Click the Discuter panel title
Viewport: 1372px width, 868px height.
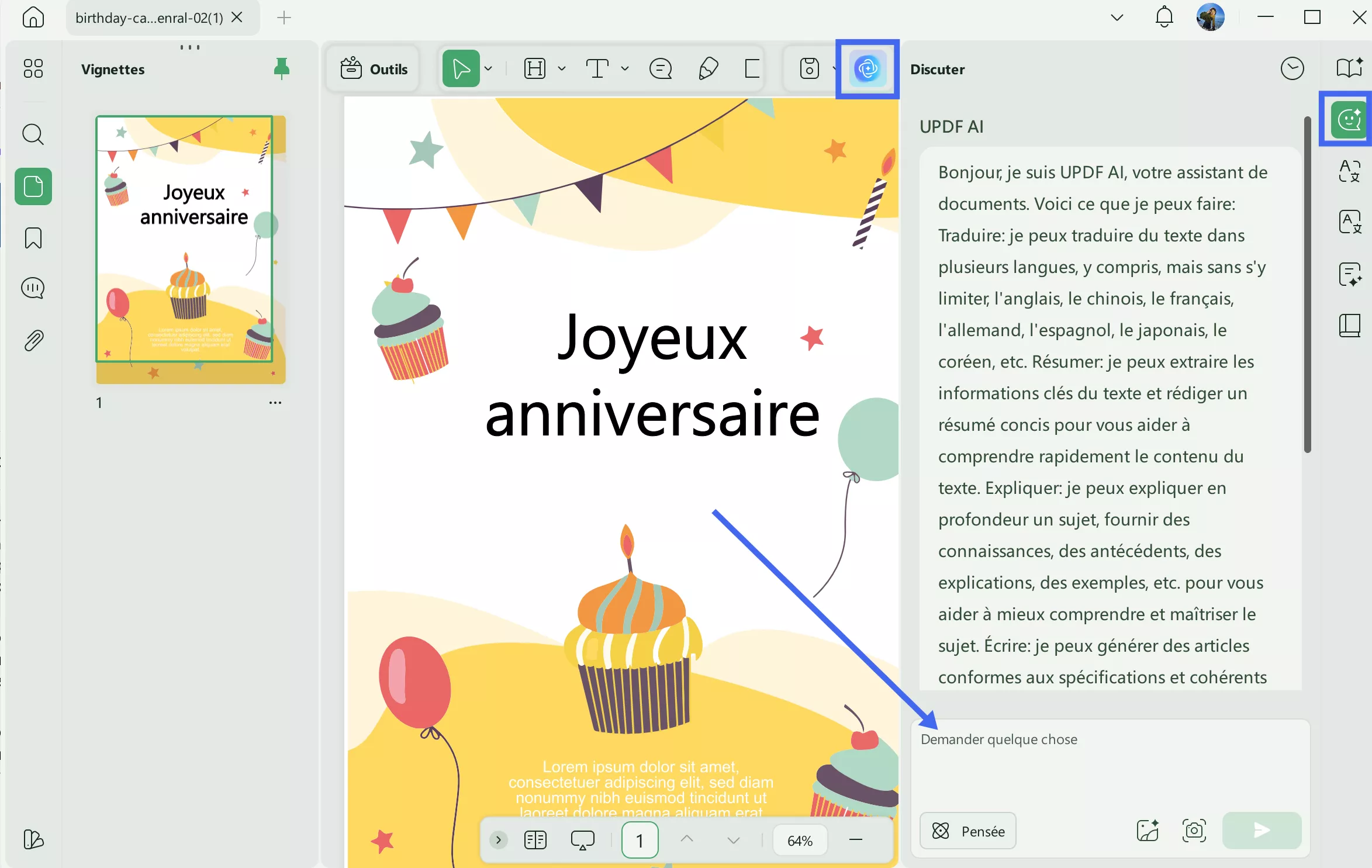pyautogui.click(x=937, y=69)
